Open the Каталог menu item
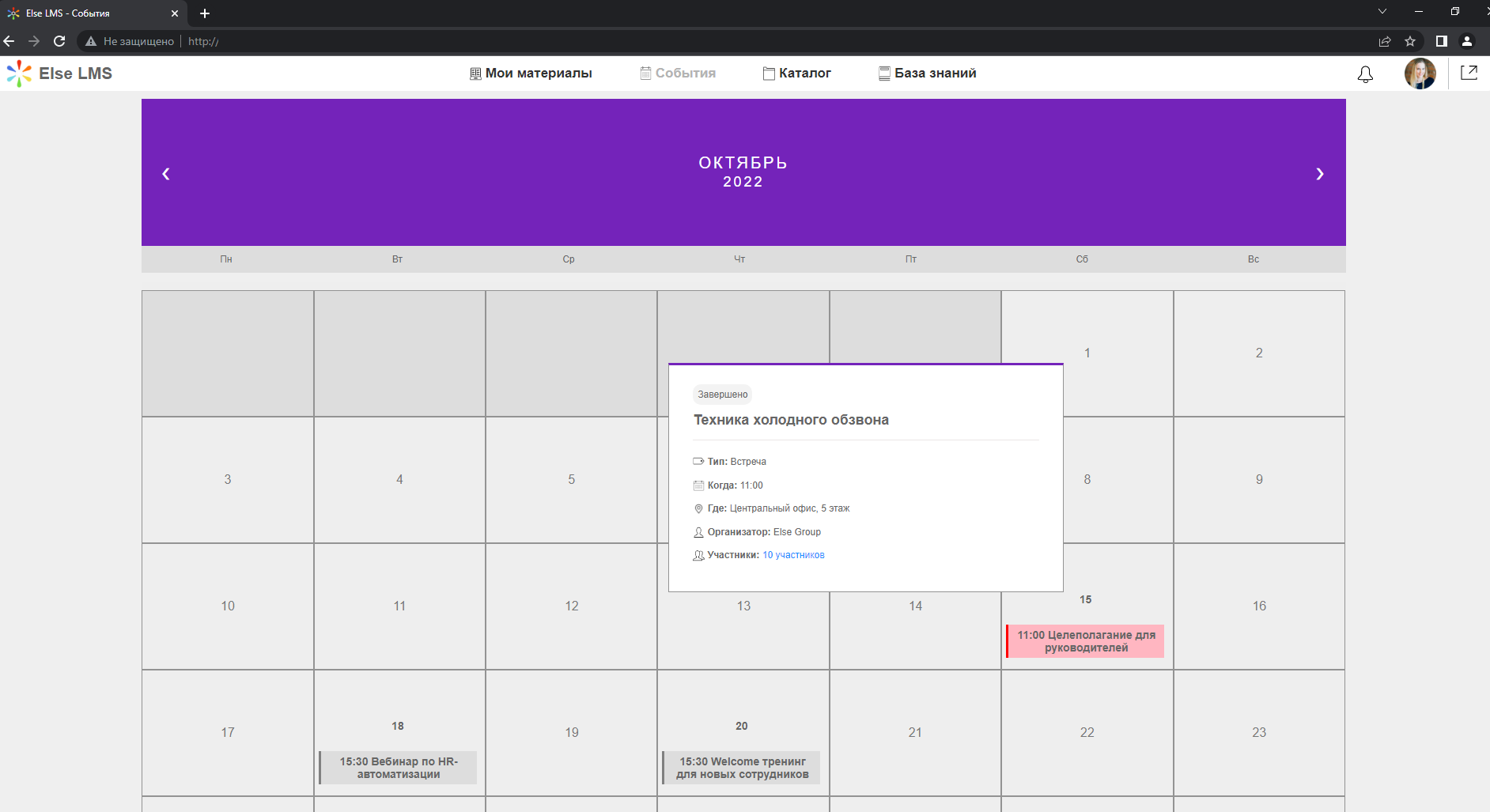 [797, 74]
